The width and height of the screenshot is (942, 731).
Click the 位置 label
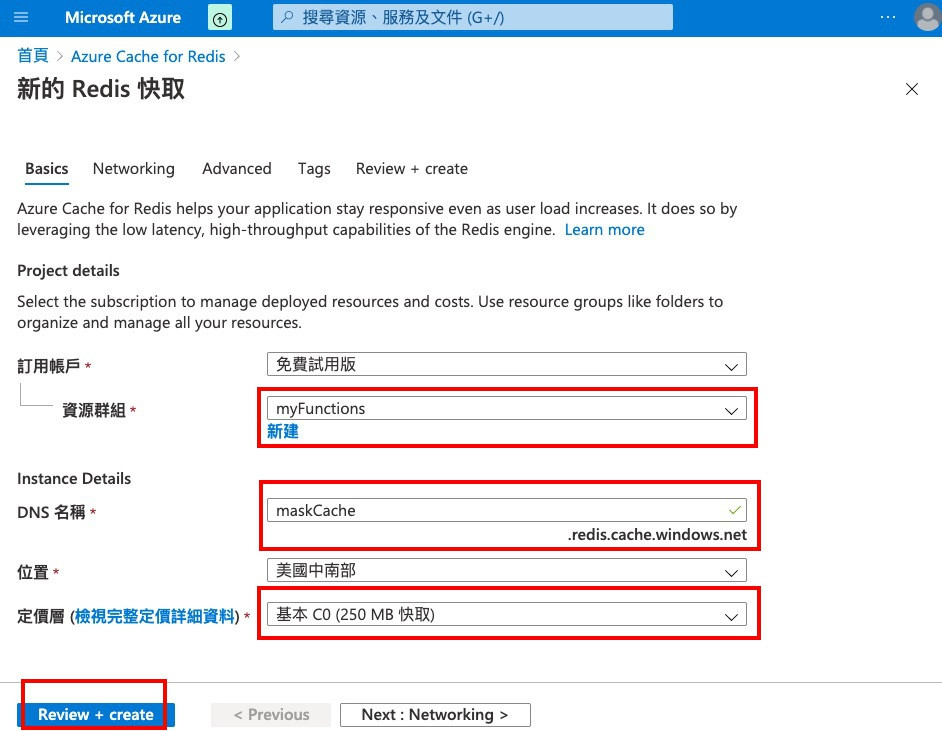click(x=33, y=572)
